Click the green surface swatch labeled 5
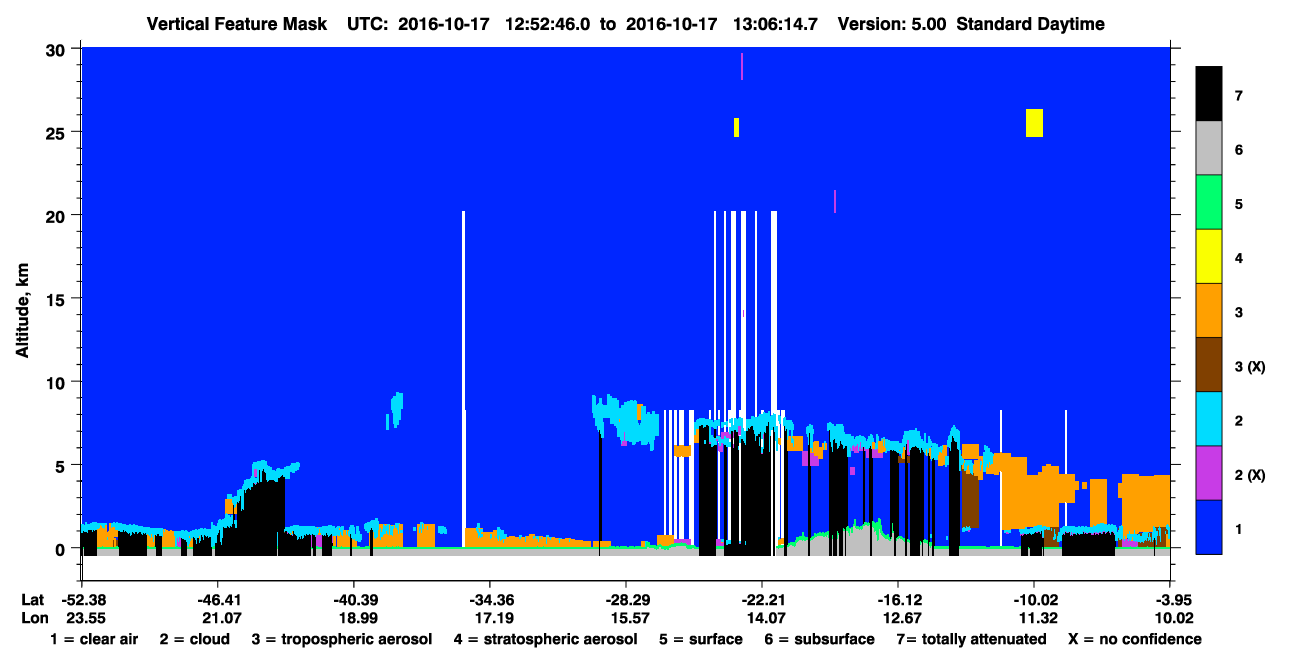The height and width of the screenshot is (667, 1300). (1209, 202)
